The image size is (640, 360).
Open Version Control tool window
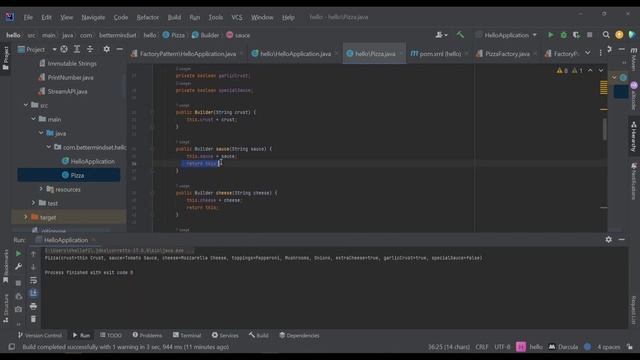coord(40,335)
